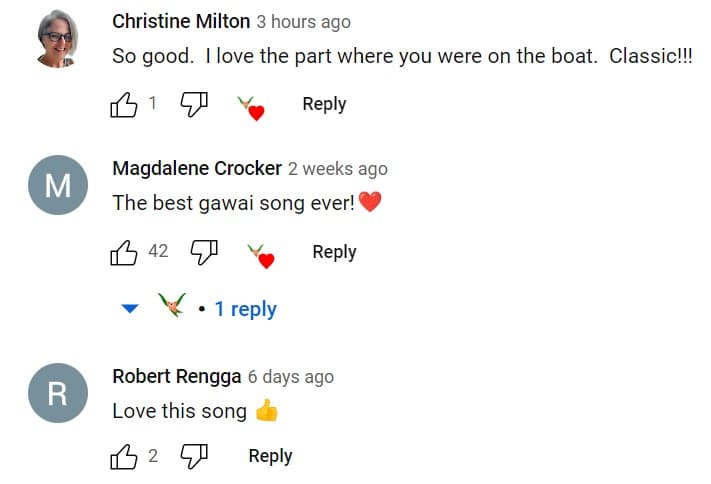Screen dimensions: 711x484
Task: Click the bird avatar beside 1 reply
Action: click(172, 304)
